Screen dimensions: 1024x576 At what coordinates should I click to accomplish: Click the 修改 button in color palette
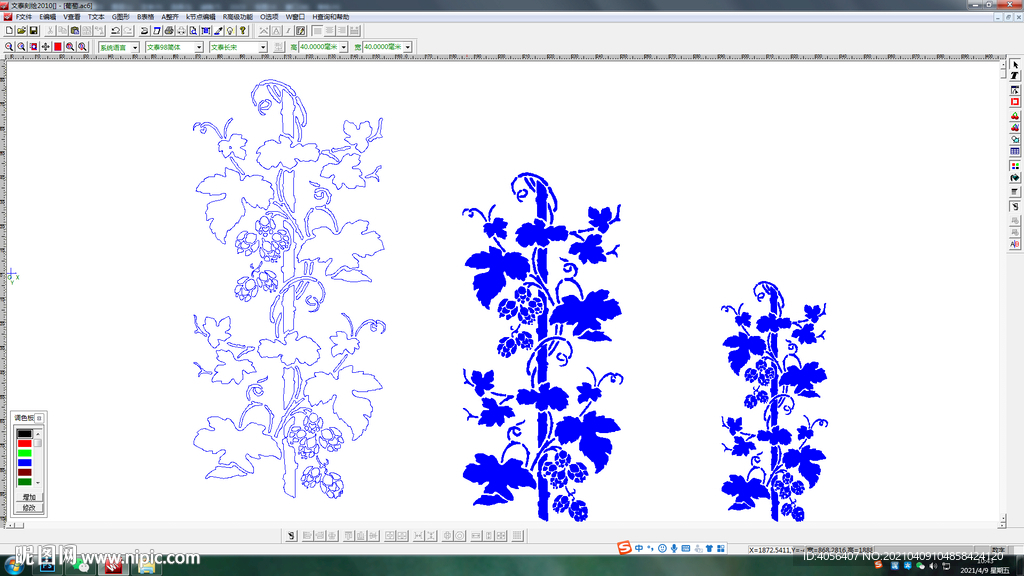click(x=29, y=507)
